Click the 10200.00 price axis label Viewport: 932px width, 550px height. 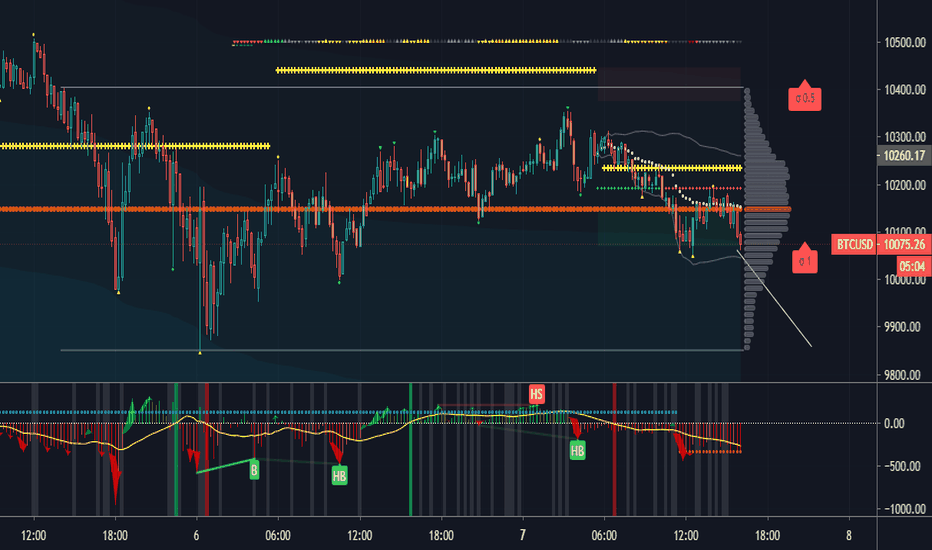905,185
